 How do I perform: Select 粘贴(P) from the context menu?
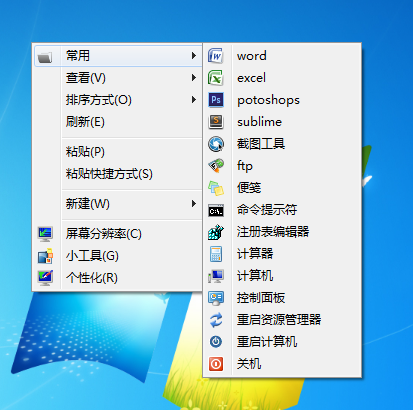pos(118,152)
